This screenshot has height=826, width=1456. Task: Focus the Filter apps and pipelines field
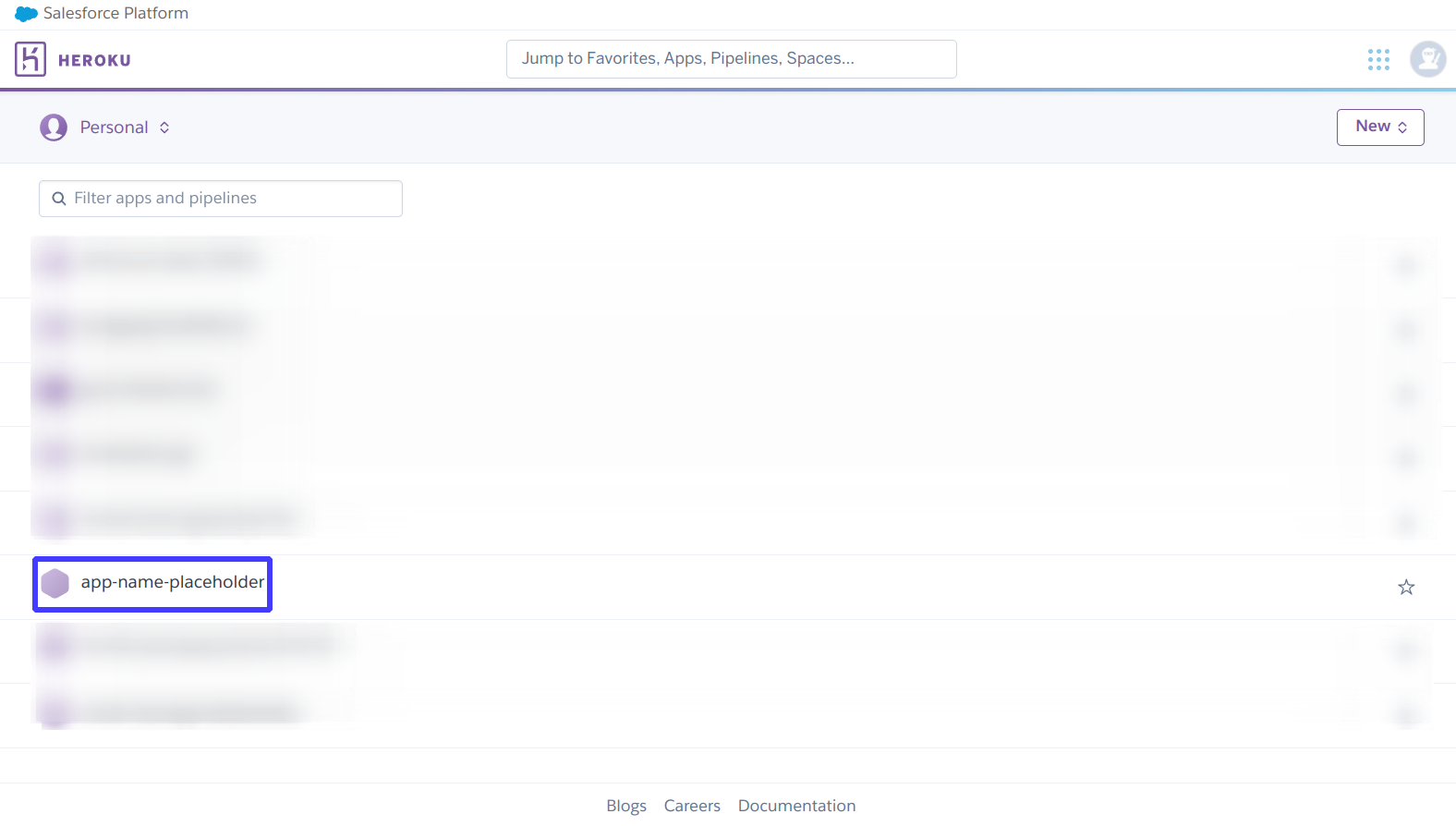pos(221,199)
